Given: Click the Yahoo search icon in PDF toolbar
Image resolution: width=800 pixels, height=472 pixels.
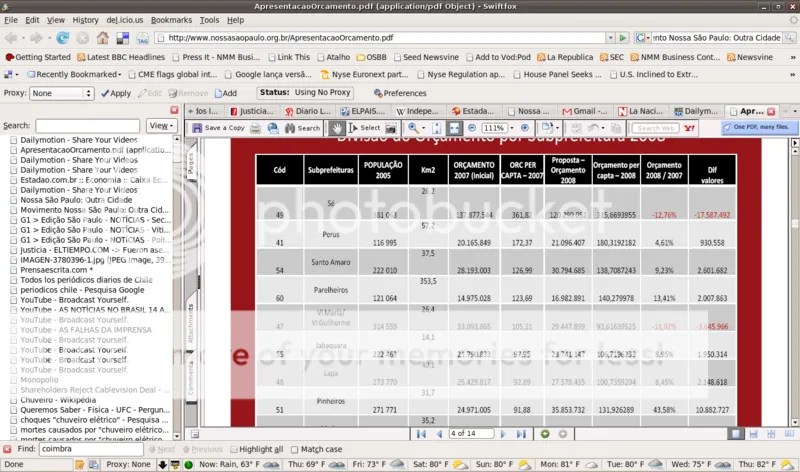Looking at the screenshot, I should click(x=689, y=128).
